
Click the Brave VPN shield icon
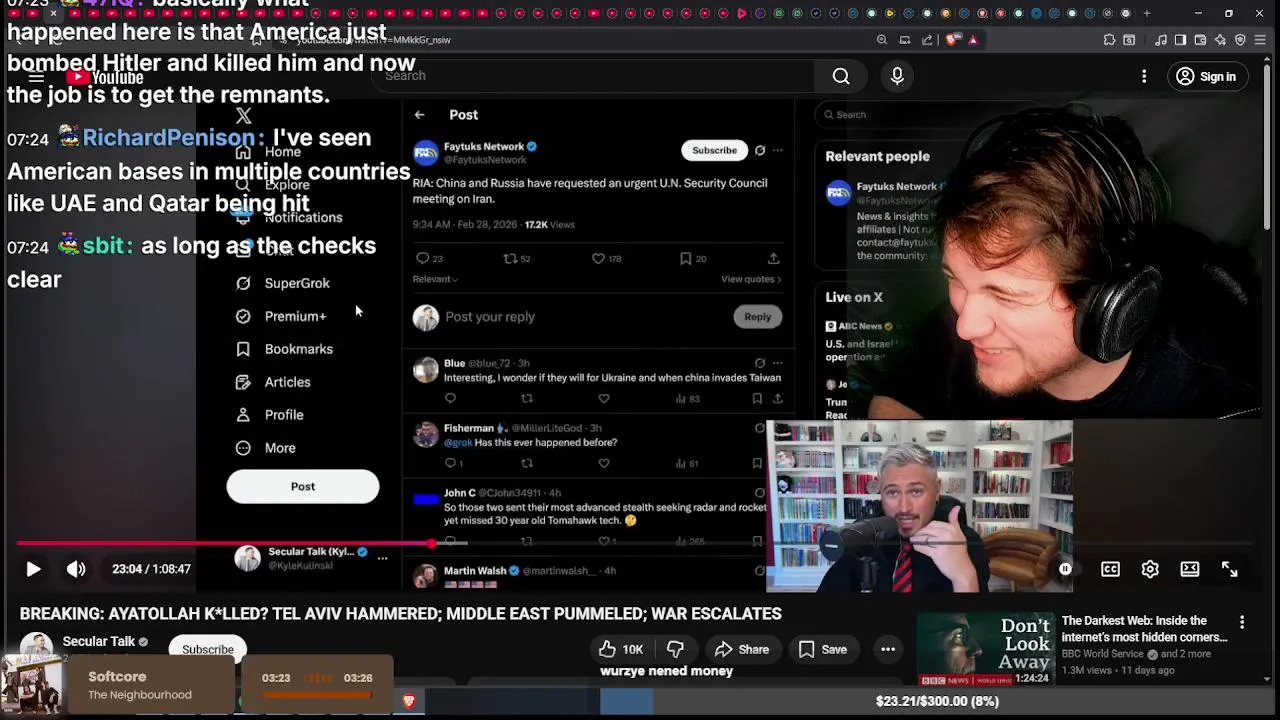(1240, 40)
